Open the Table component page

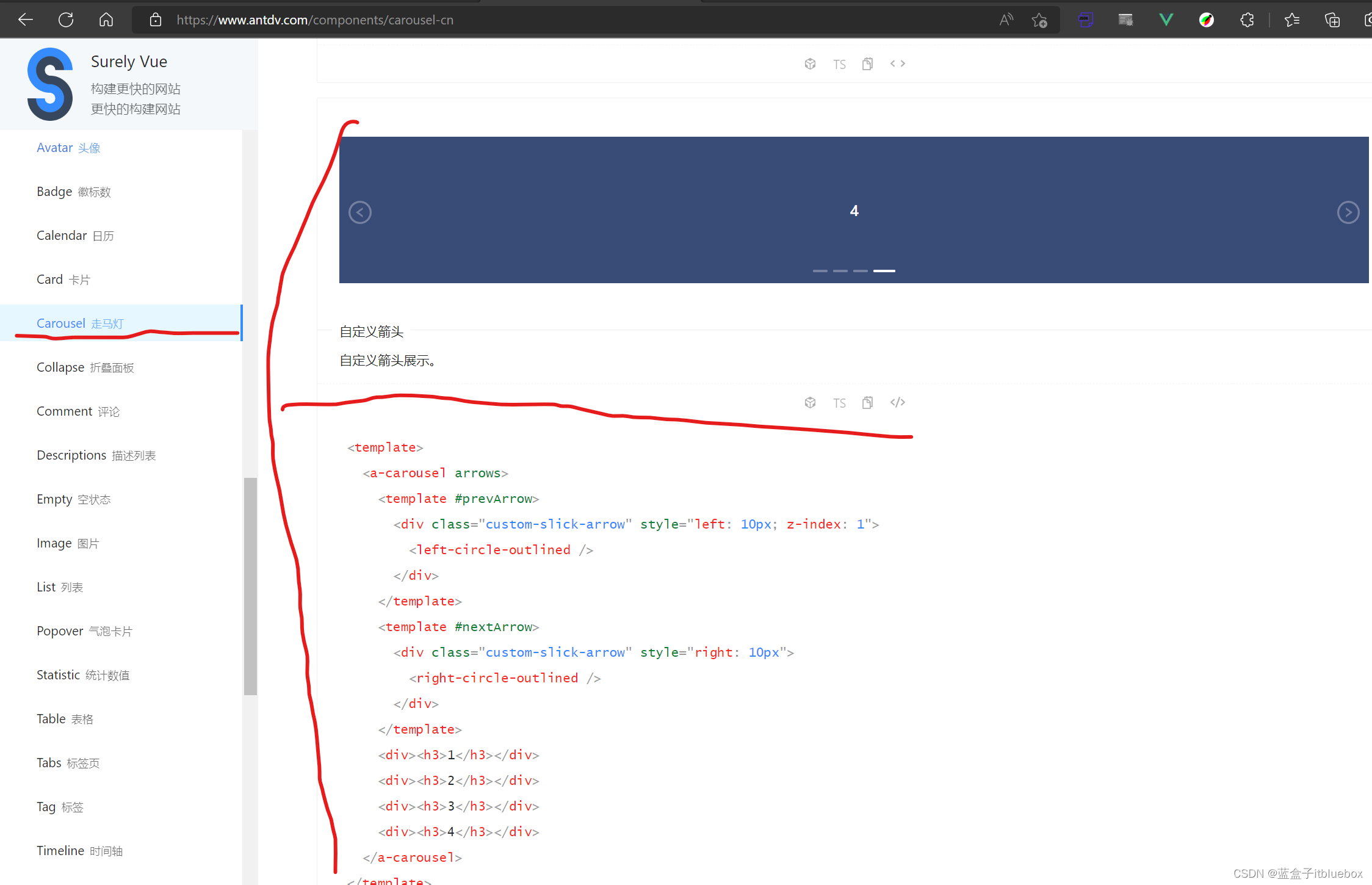pyautogui.click(x=65, y=719)
